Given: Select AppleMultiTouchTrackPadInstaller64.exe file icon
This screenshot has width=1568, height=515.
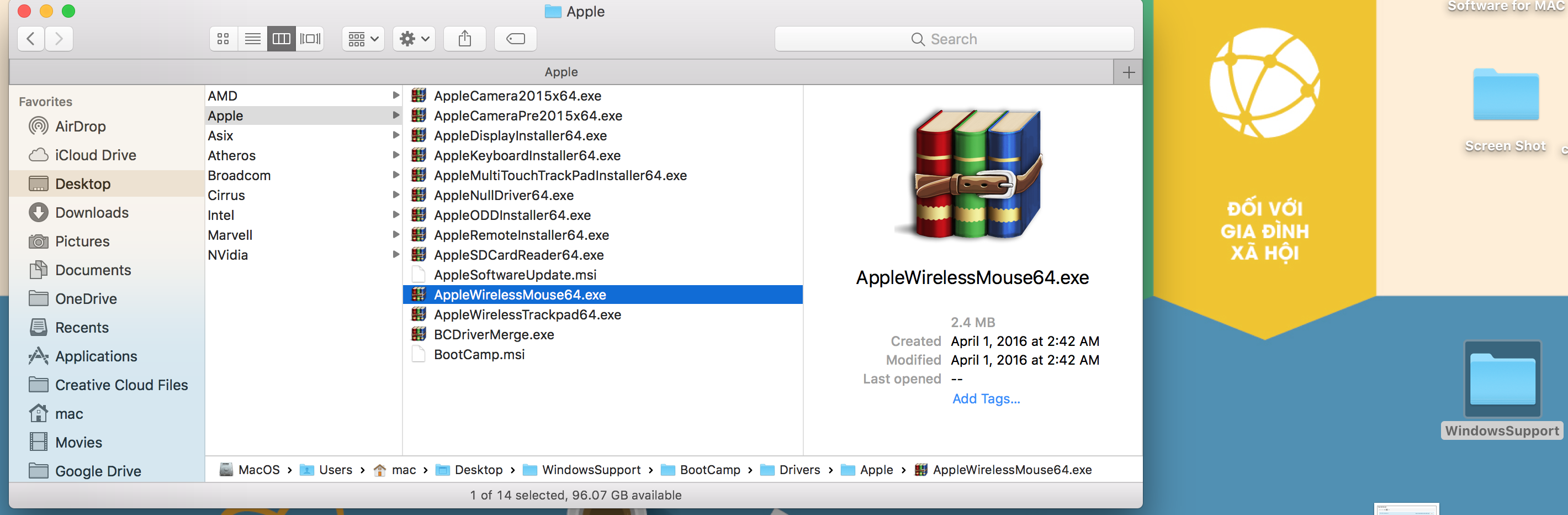Looking at the screenshot, I should point(419,175).
